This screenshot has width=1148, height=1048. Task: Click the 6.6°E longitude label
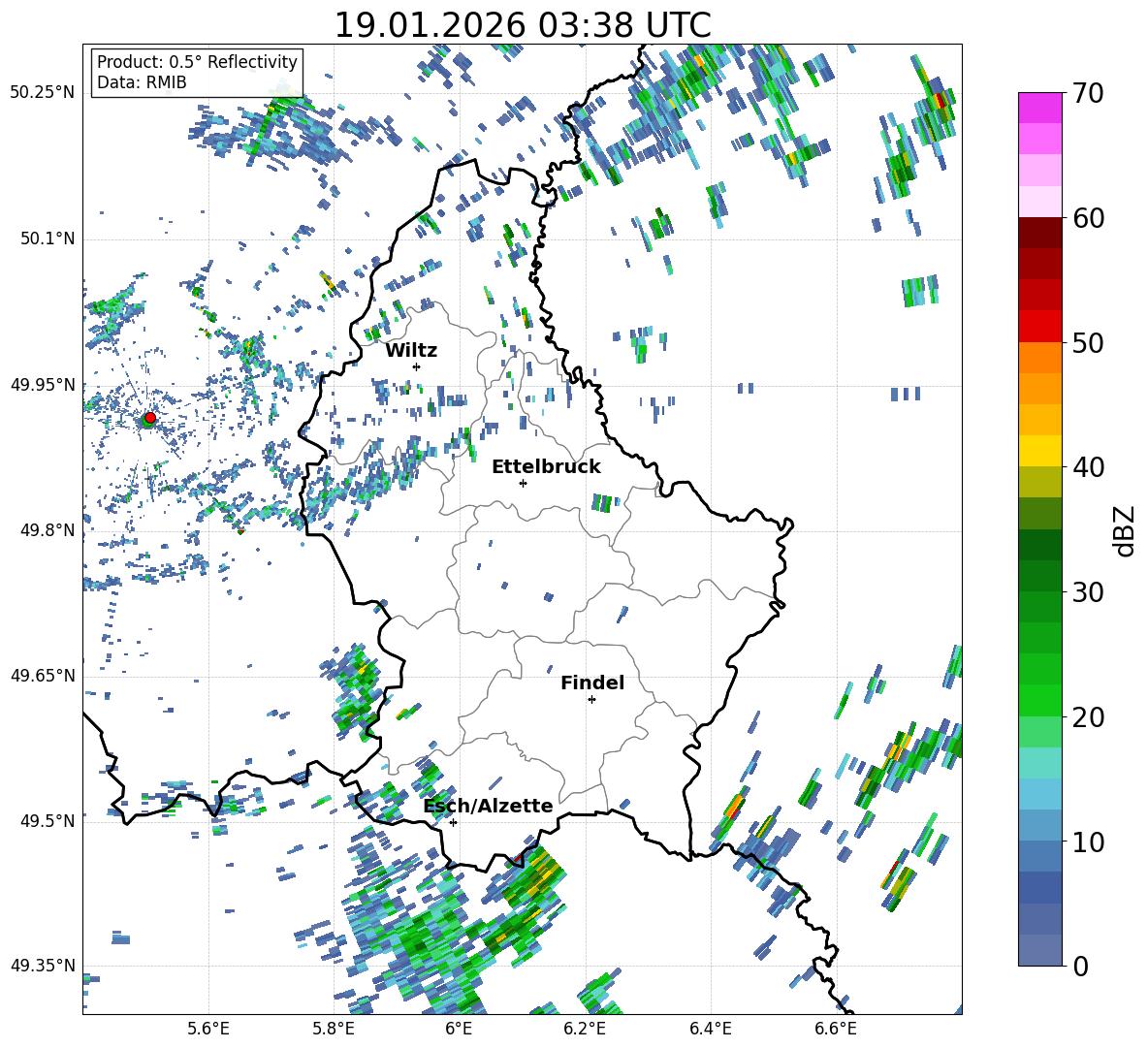point(836,1029)
